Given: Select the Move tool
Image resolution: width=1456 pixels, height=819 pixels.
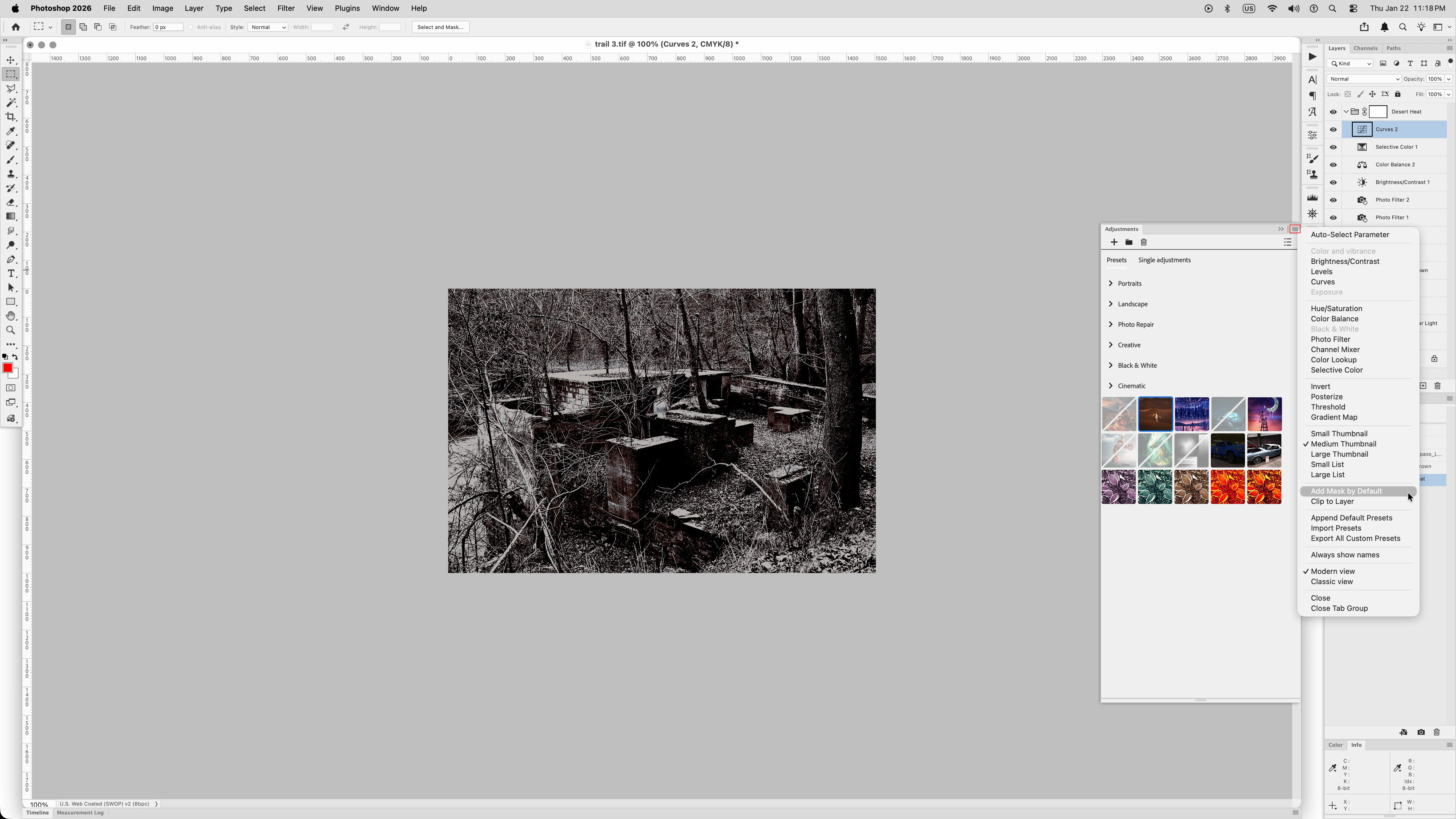Looking at the screenshot, I should coord(11,60).
